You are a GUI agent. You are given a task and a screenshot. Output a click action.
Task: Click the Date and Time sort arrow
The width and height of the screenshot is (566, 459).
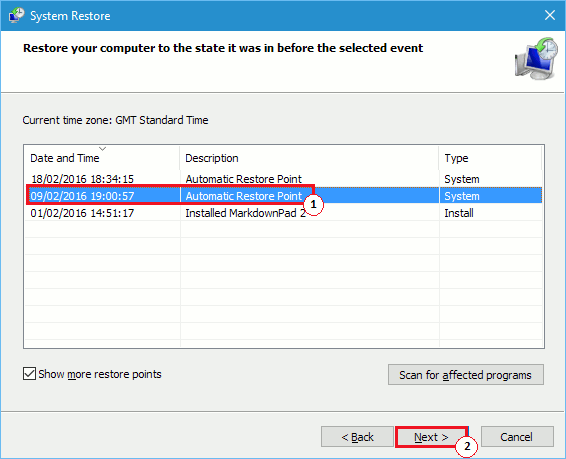(x=103, y=149)
